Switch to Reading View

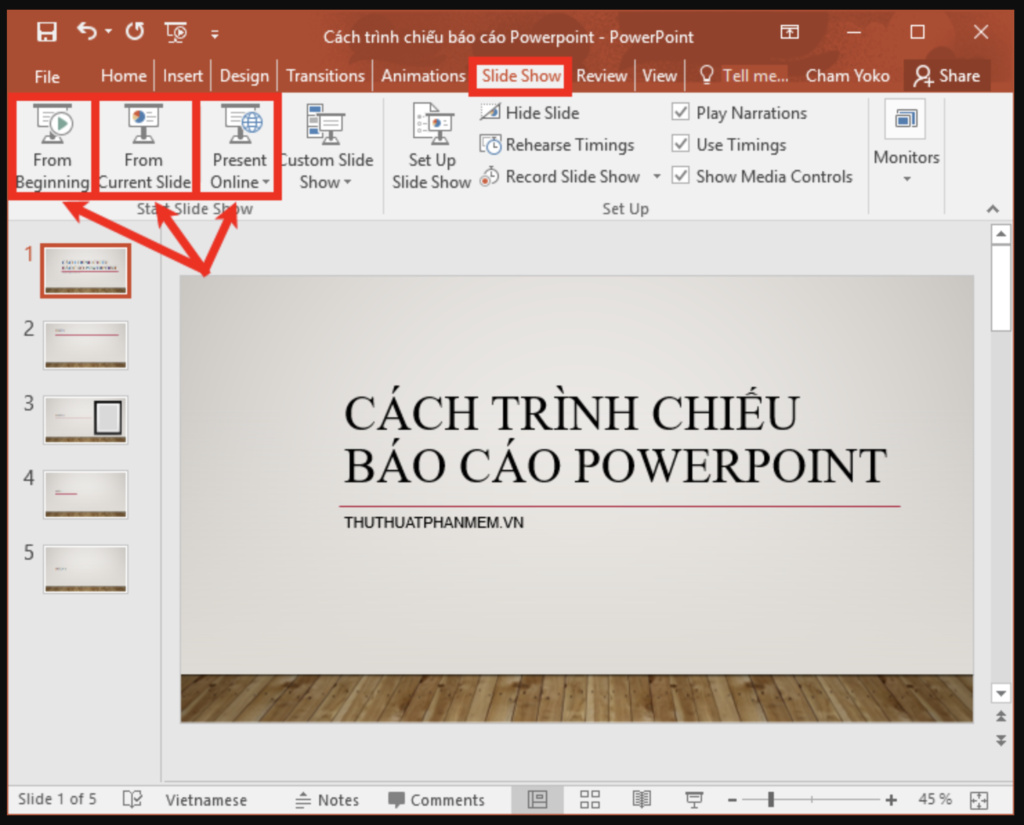(x=641, y=799)
